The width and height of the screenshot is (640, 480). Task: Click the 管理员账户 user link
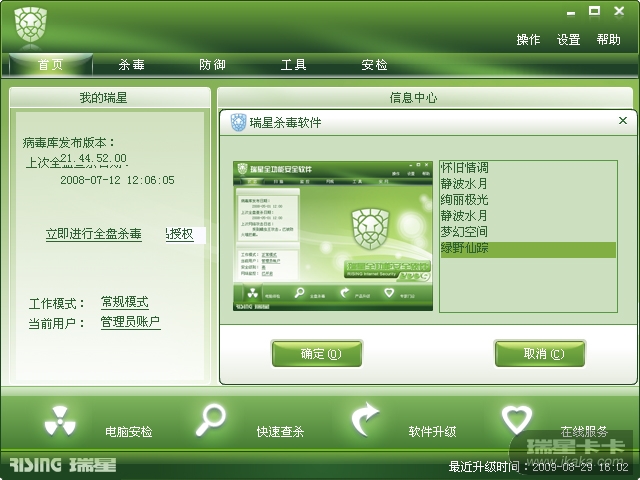[130, 322]
